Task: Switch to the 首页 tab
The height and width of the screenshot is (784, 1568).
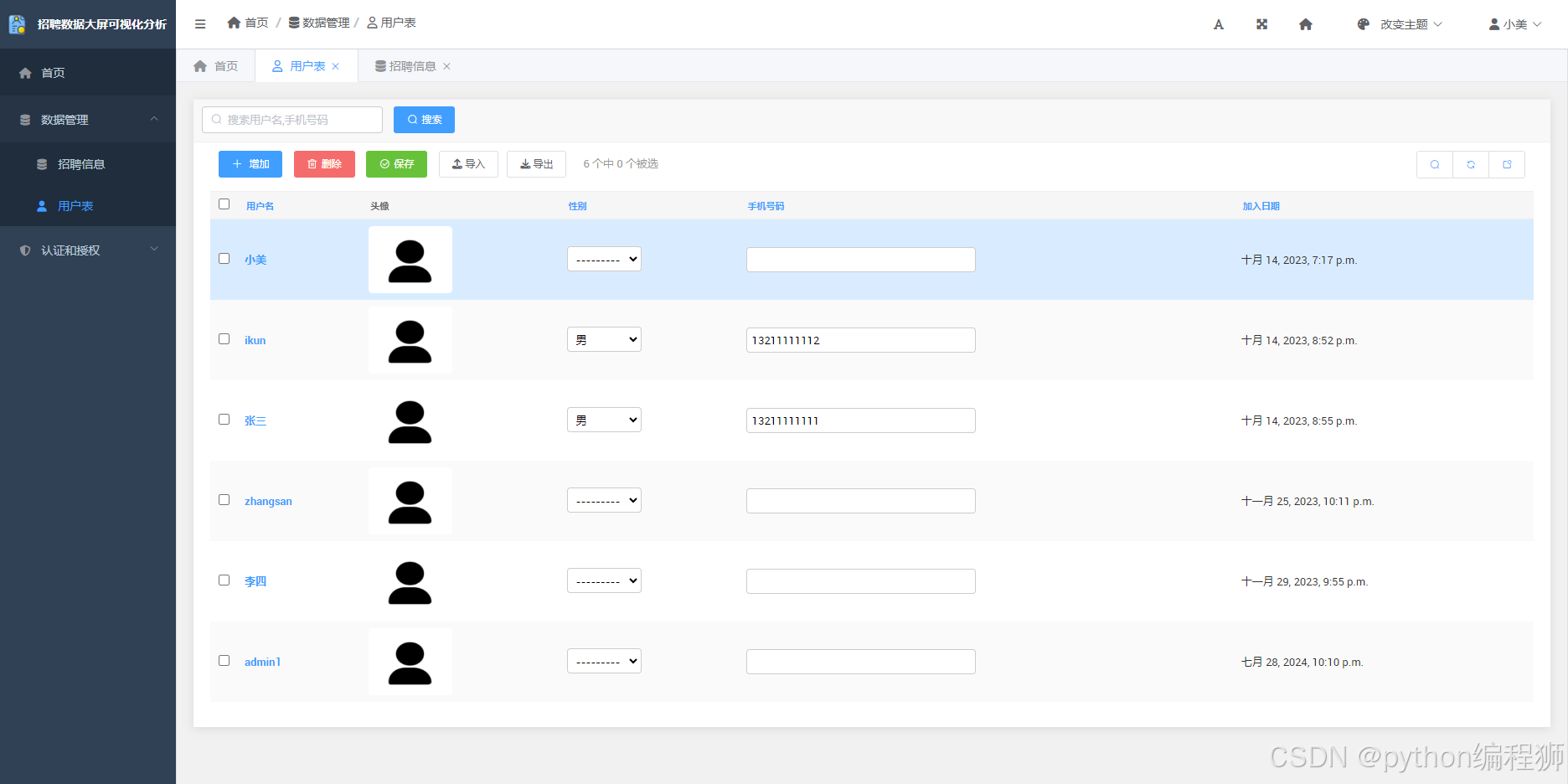Action: (216, 66)
